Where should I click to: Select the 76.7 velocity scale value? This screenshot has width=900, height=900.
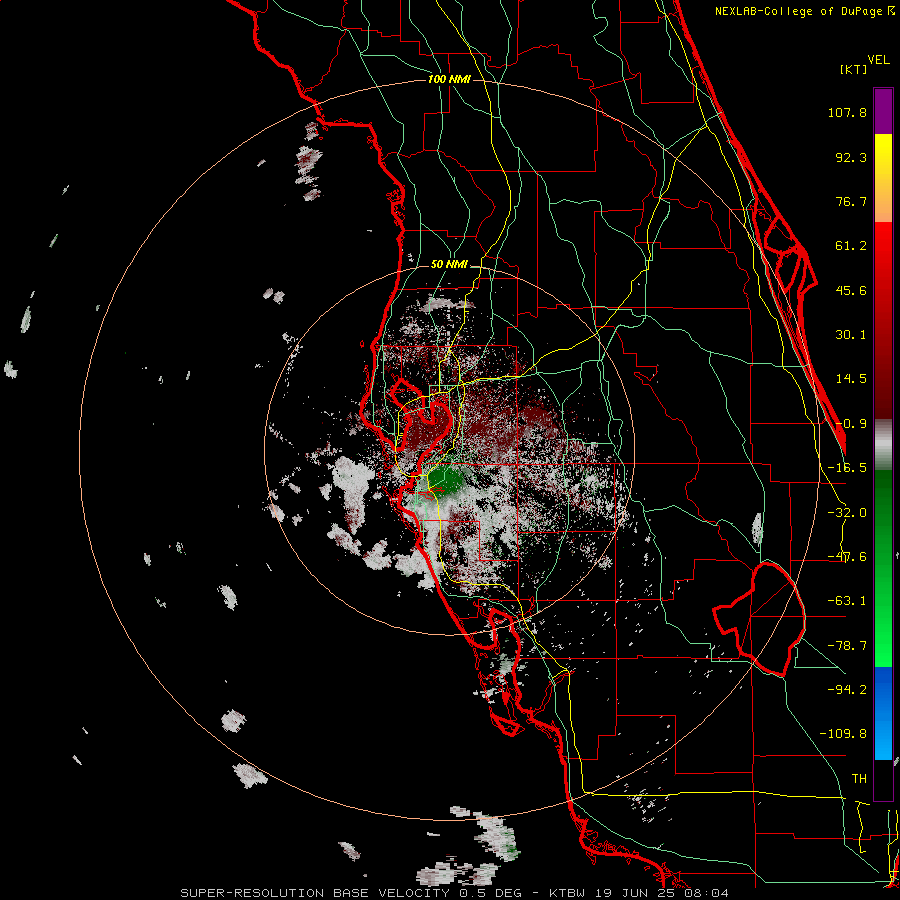(x=851, y=201)
